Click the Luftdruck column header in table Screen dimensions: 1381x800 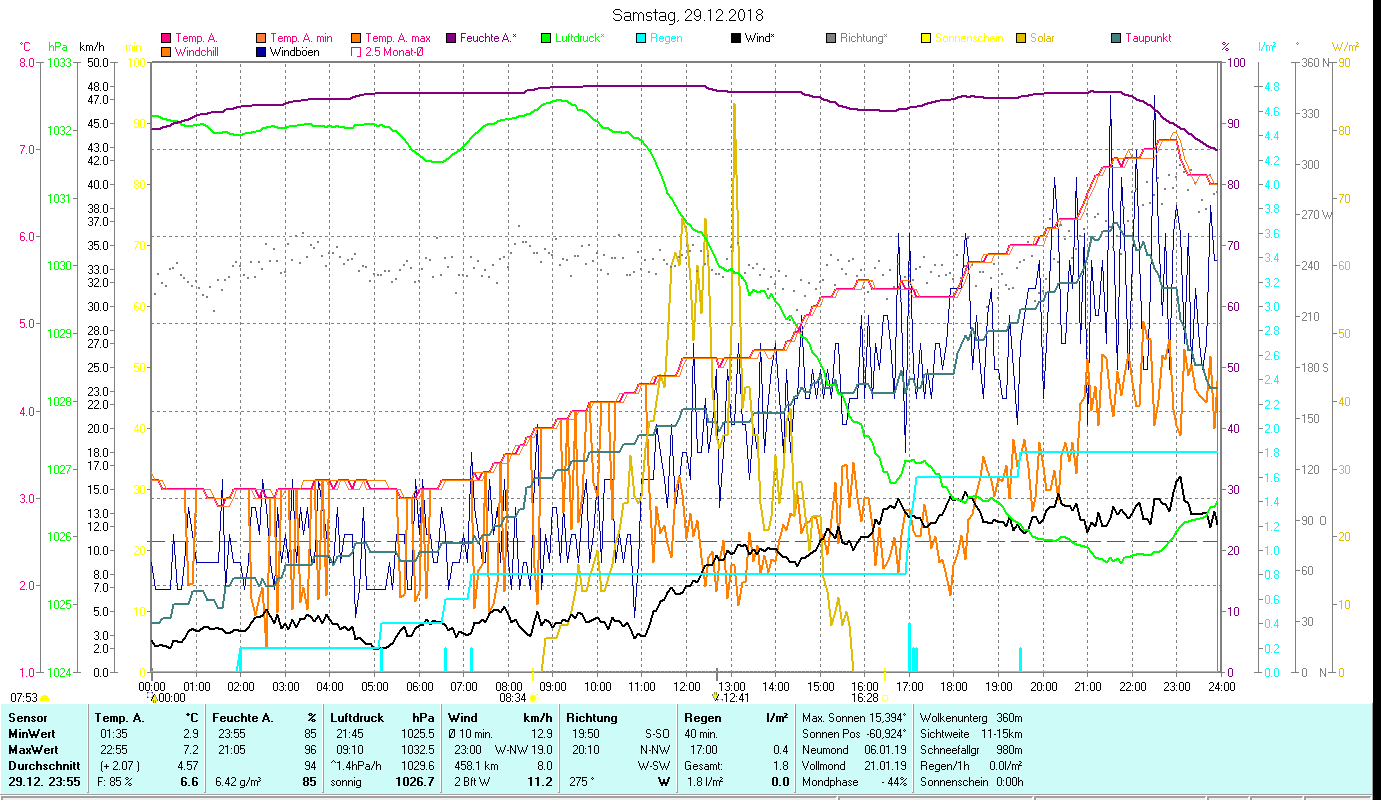[356, 717]
